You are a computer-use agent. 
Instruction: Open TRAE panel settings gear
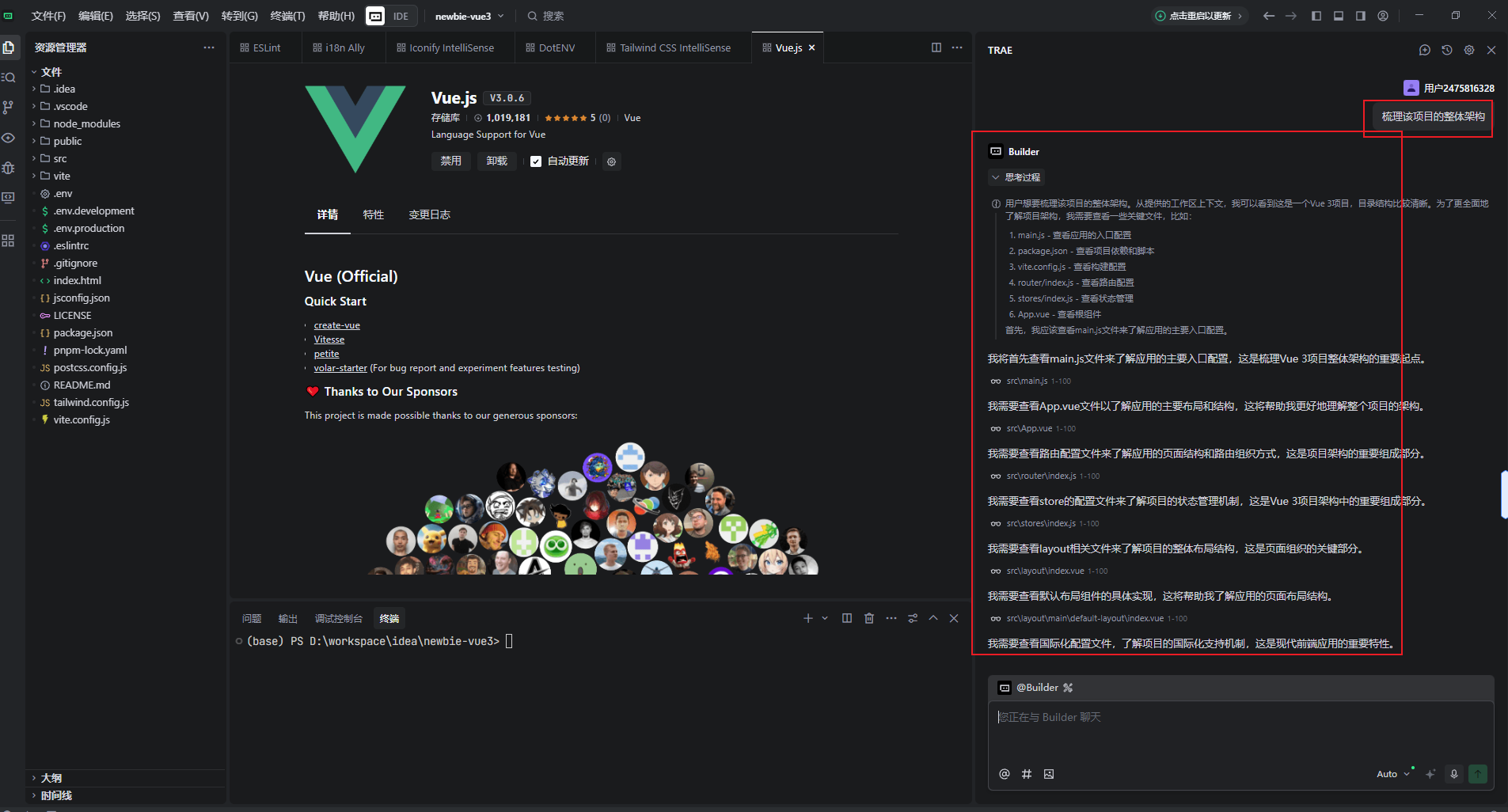tap(1469, 50)
